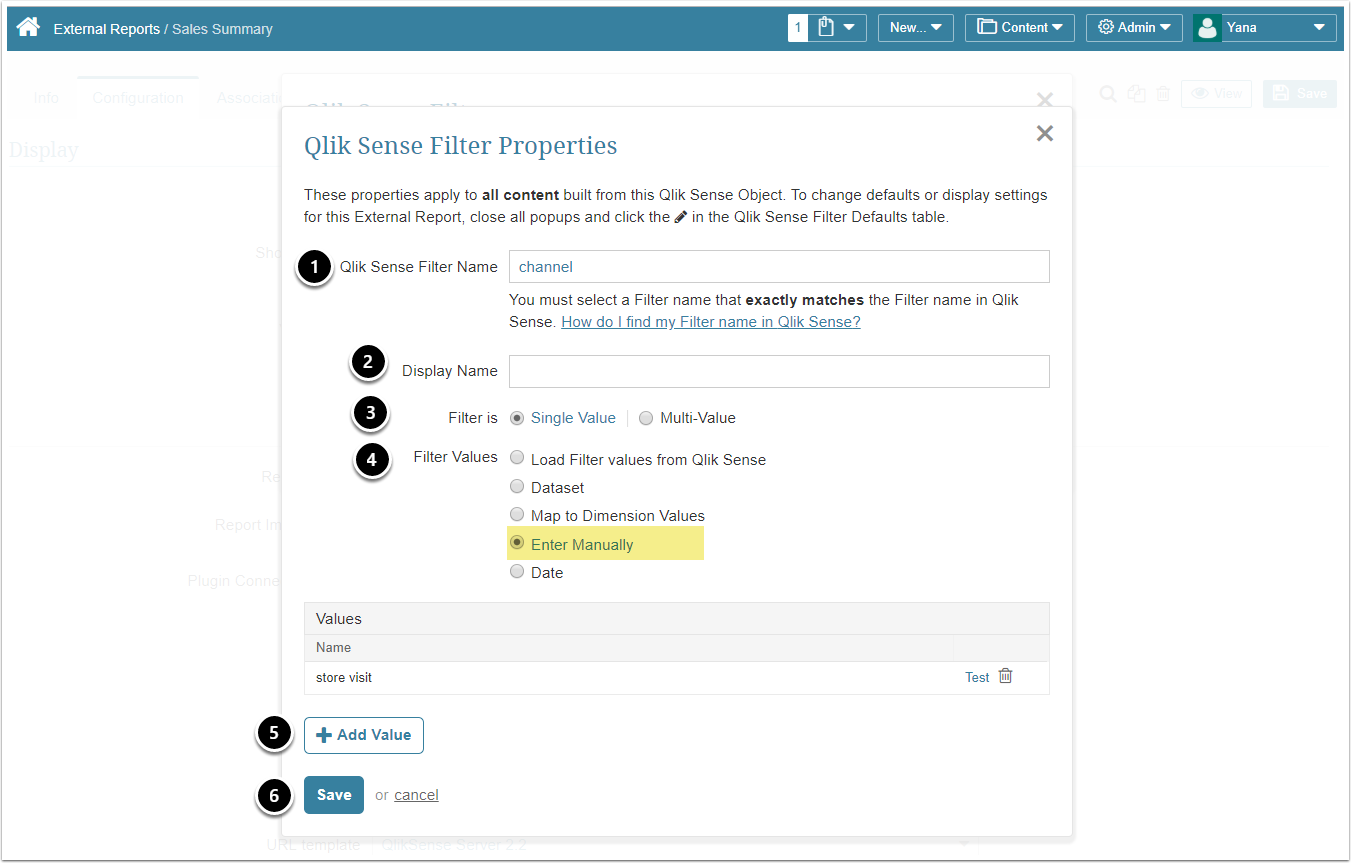1351x863 pixels.
Task: Switch to the Info tab
Action: [46, 98]
